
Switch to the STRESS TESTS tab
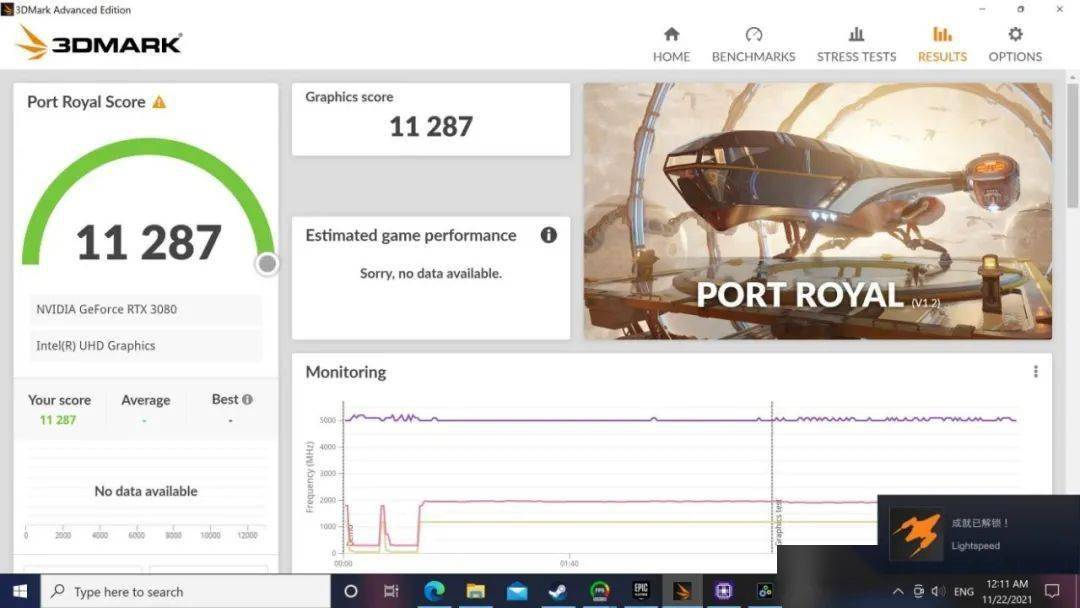point(856,45)
